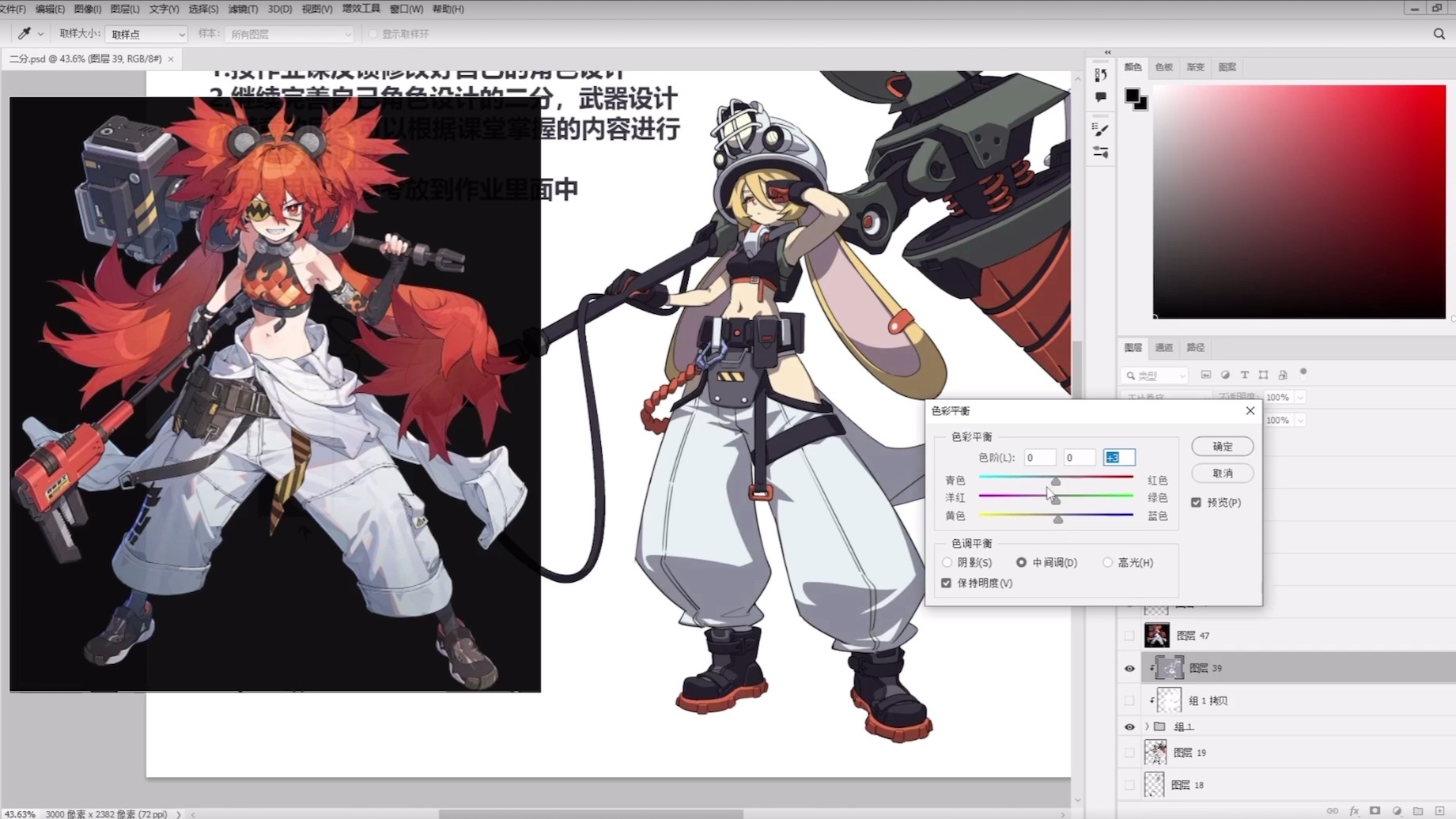
Task: Open the Comments panel icon
Action: point(1100,97)
